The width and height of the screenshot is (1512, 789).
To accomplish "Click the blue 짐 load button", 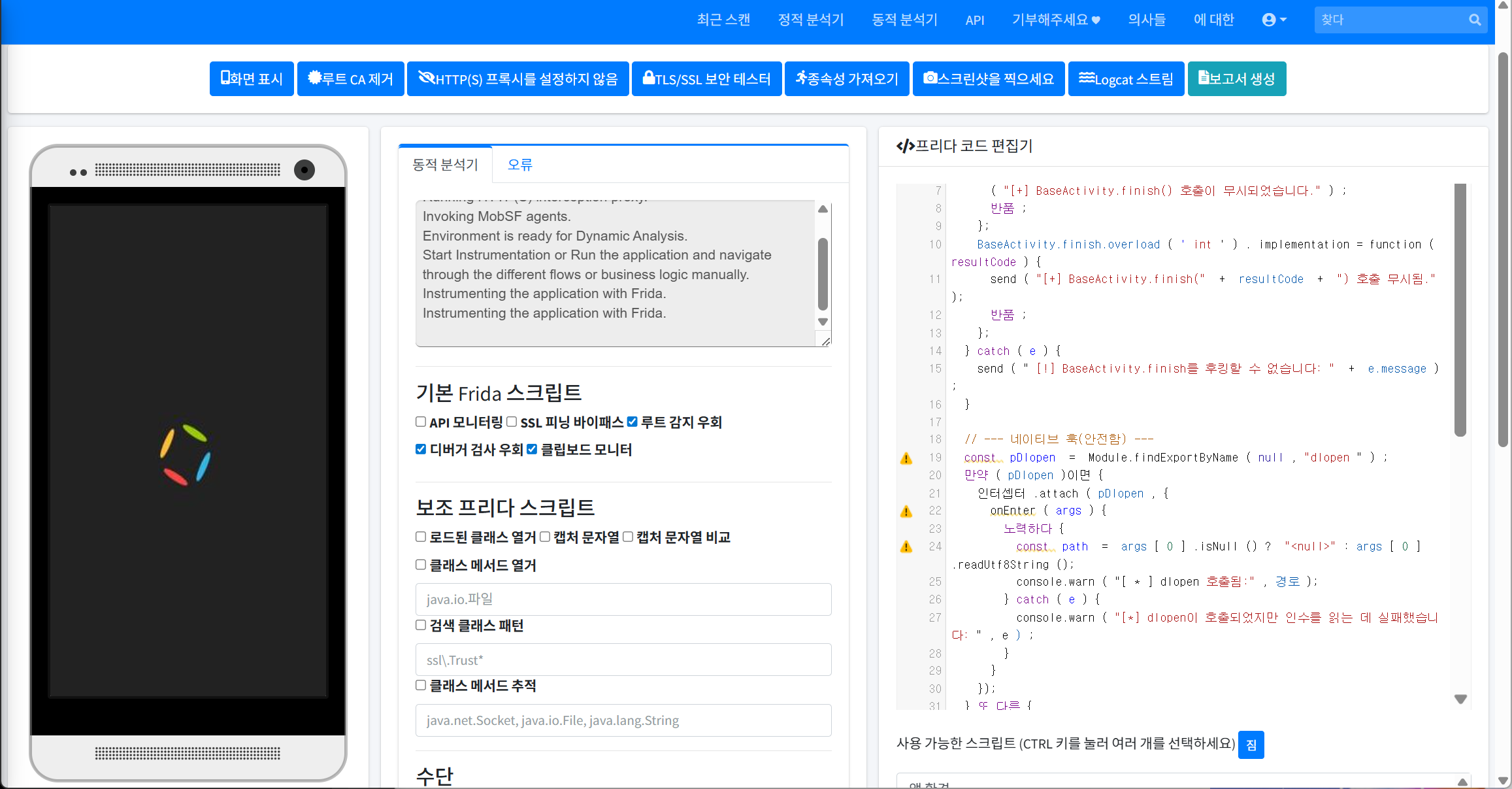I will [x=1251, y=745].
